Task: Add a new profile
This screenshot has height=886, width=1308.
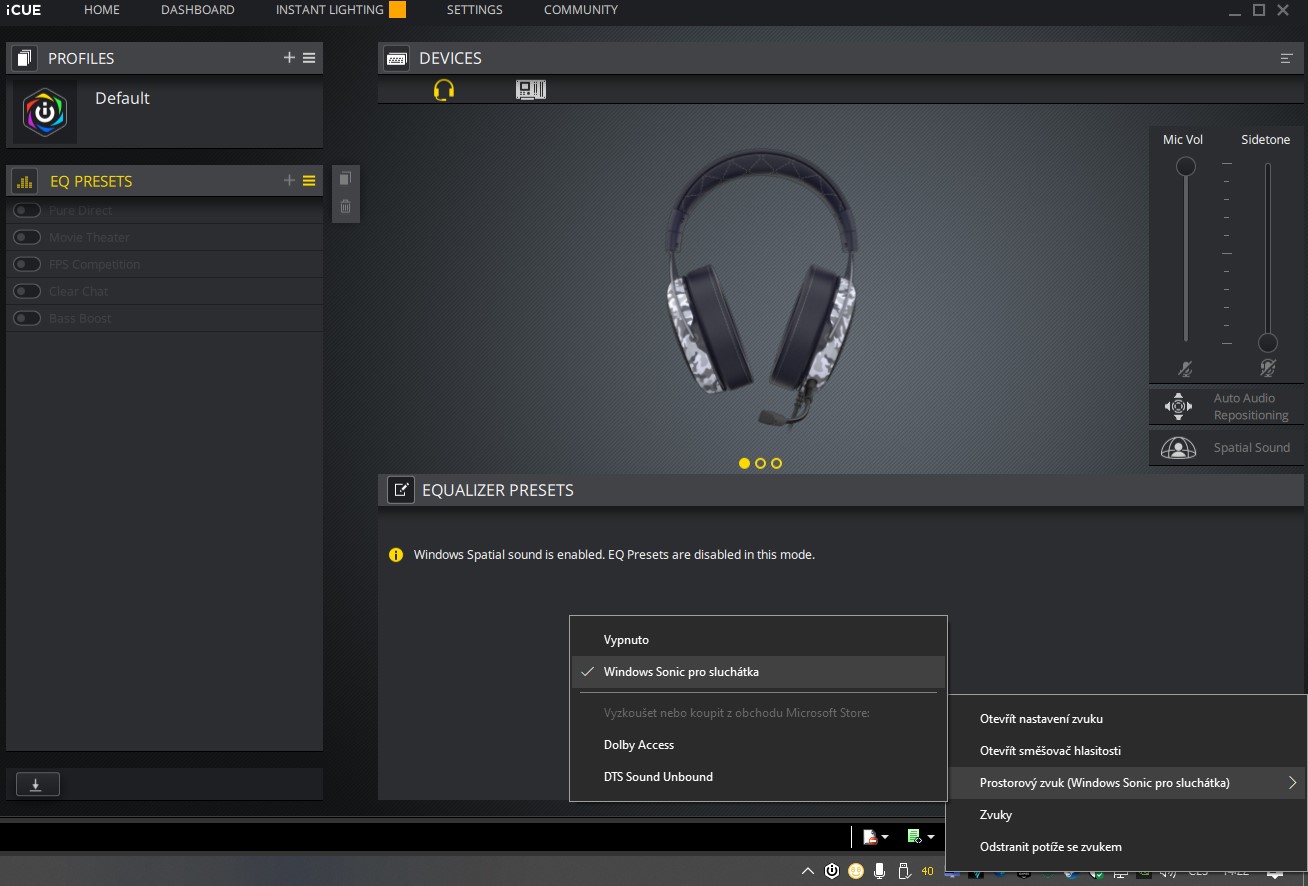Action: (289, 58)
